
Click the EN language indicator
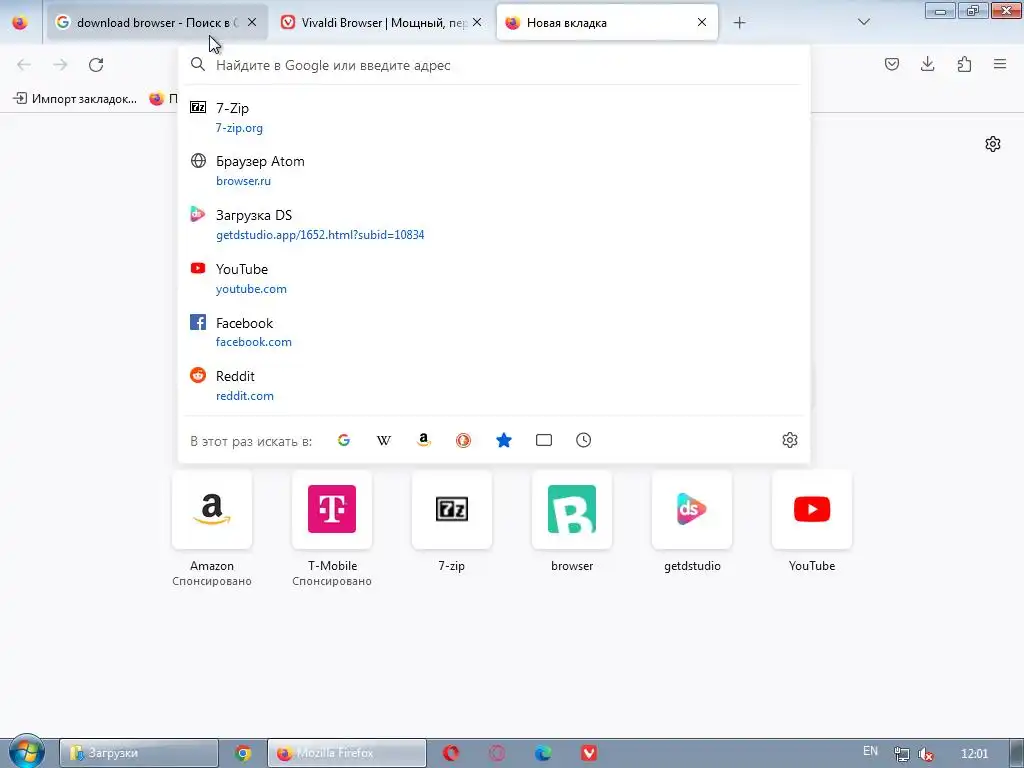coord(871,751)
